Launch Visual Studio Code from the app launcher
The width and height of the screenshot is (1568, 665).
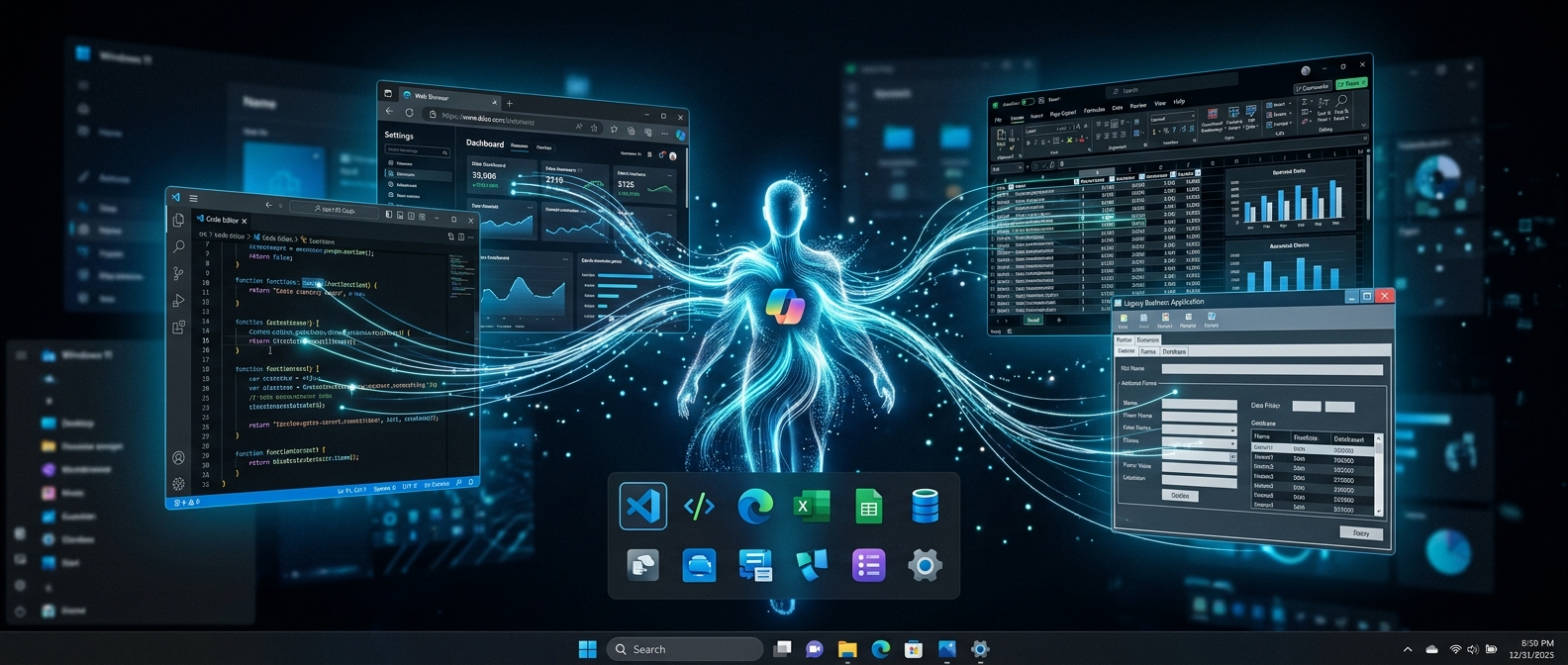click(642, 506)
